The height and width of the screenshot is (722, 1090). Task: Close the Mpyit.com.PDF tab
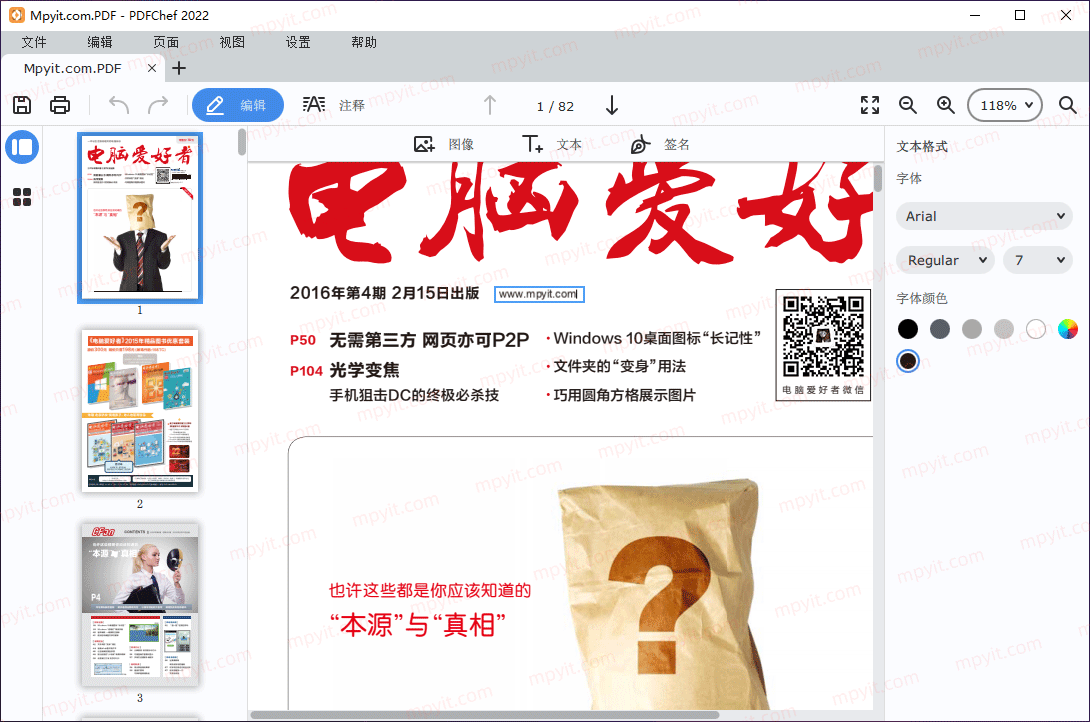(x=152, y=68)
